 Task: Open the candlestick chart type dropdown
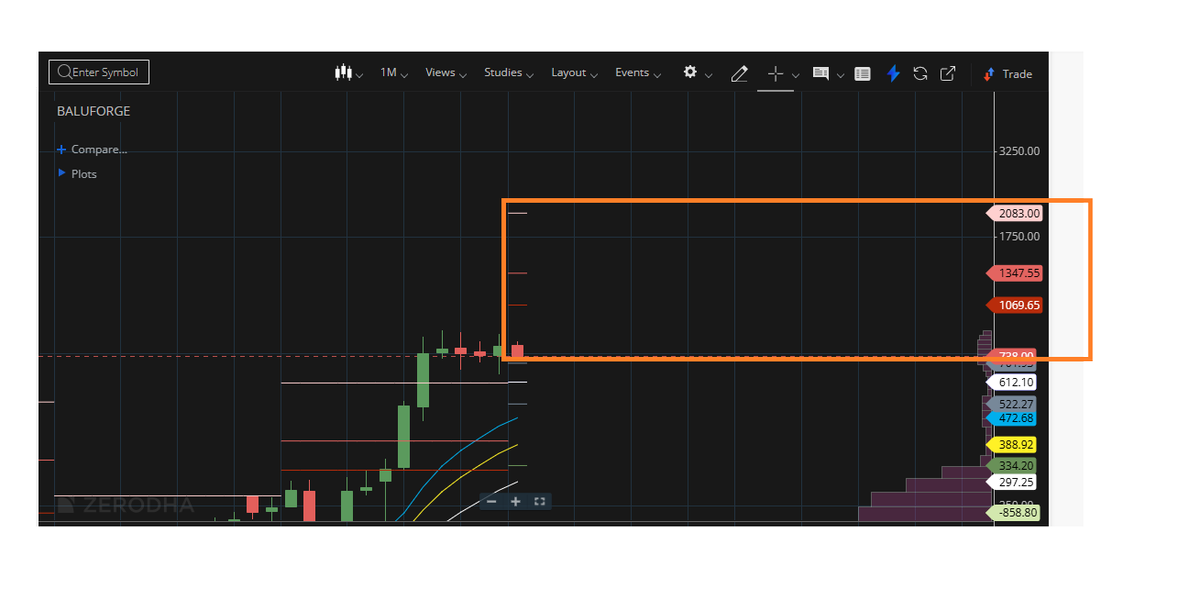tap(349, 73)
